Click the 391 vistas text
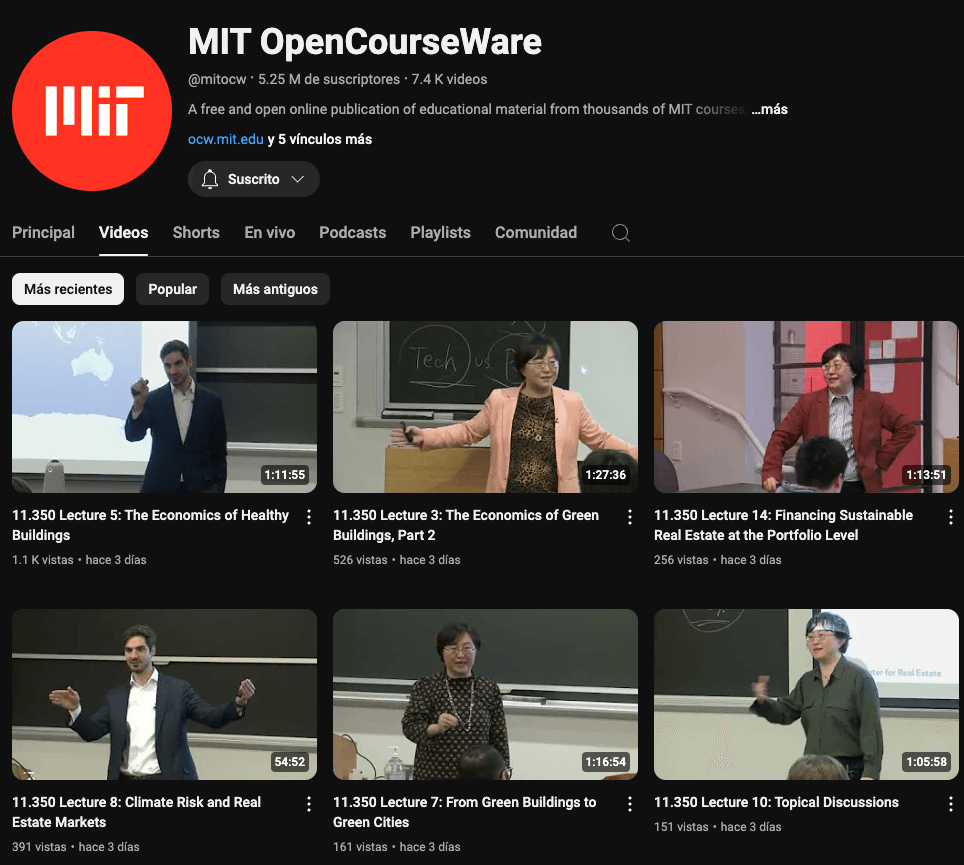Screen dimensions: 964x865 [39, 847]
